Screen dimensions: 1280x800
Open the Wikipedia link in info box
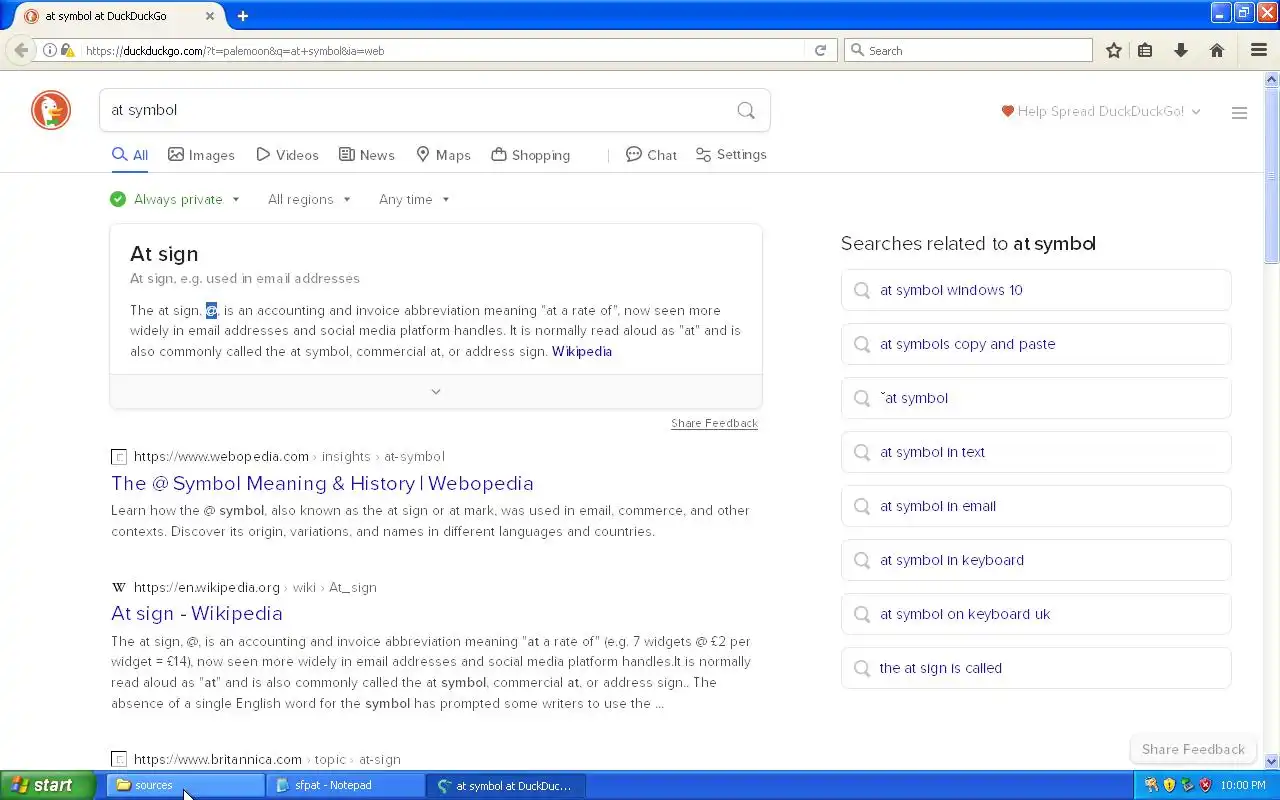tap(582, 351)
